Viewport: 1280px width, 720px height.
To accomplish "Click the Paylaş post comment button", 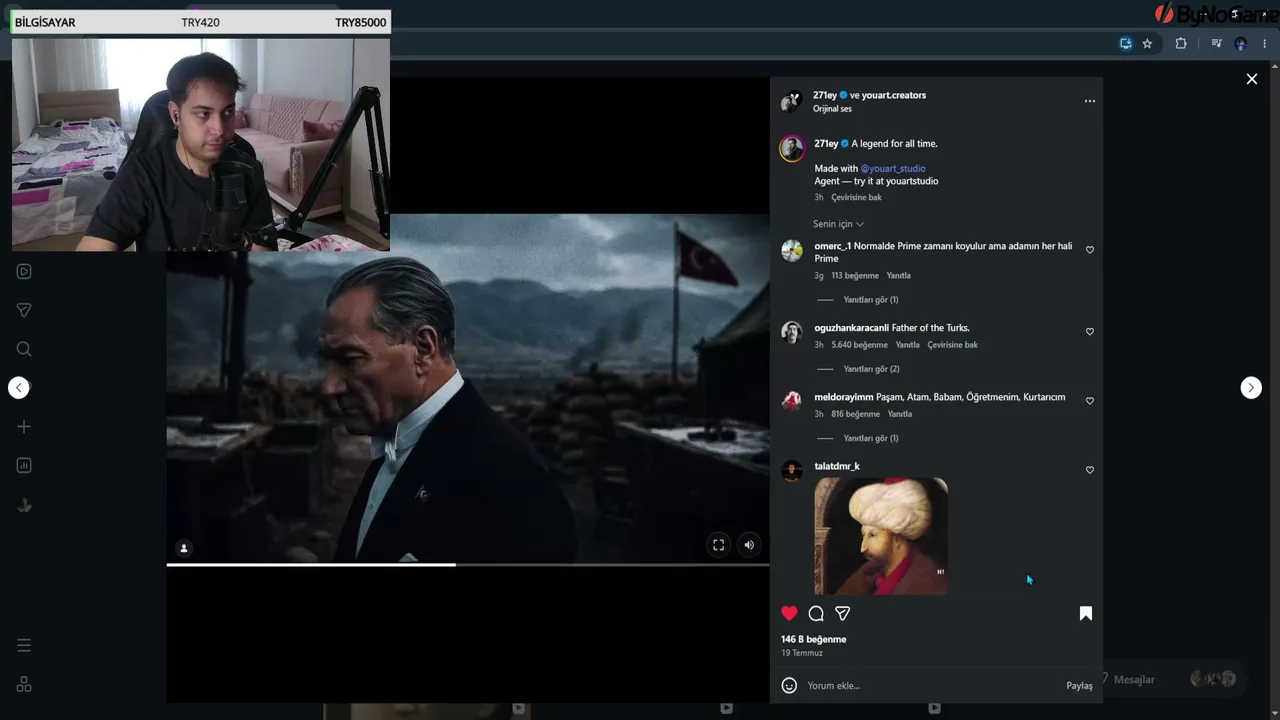I will point(1079,686).
